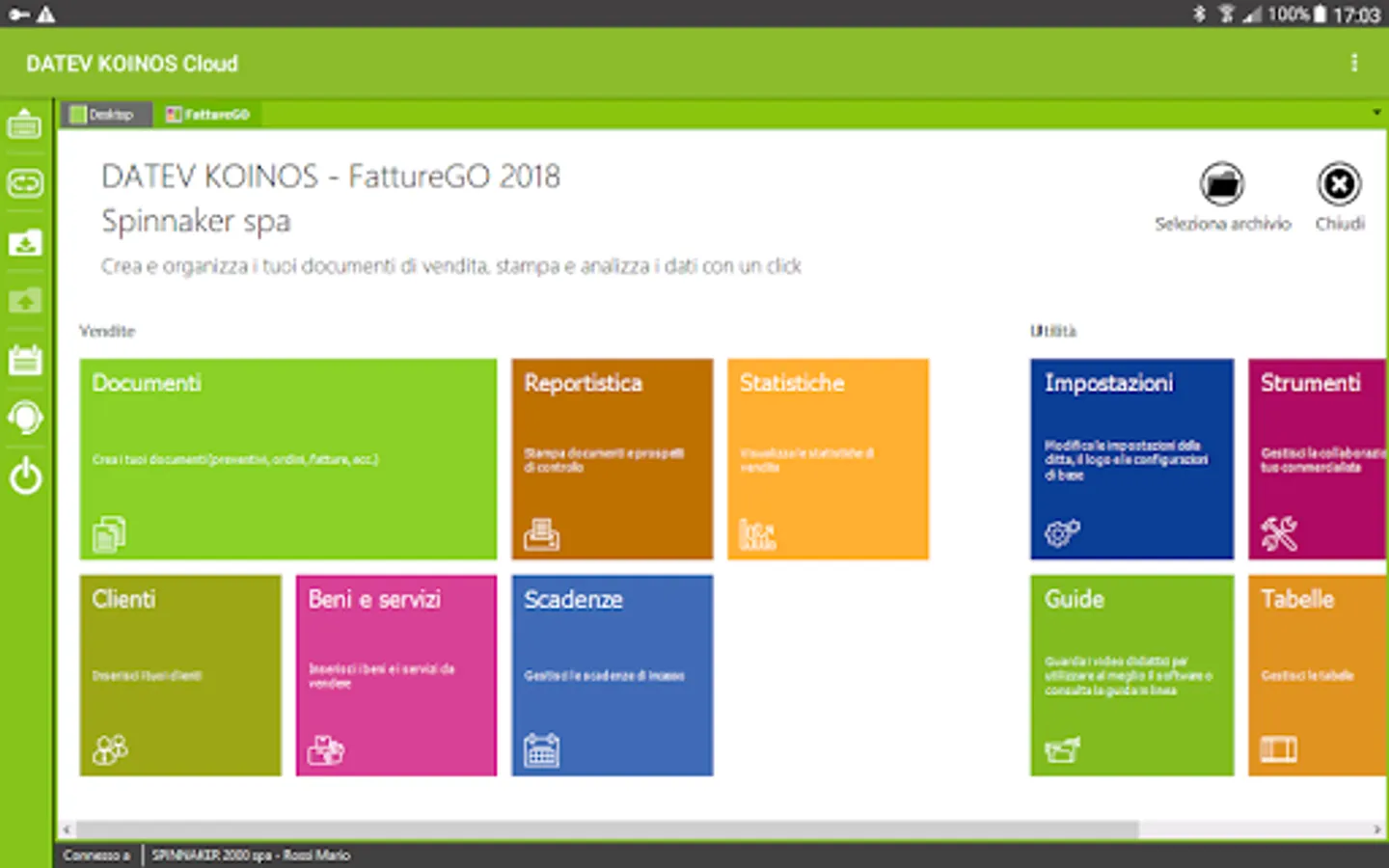Screen dimensions: 1389x868
Task: Open the Statistiche tile
Action: coord(829,459)
